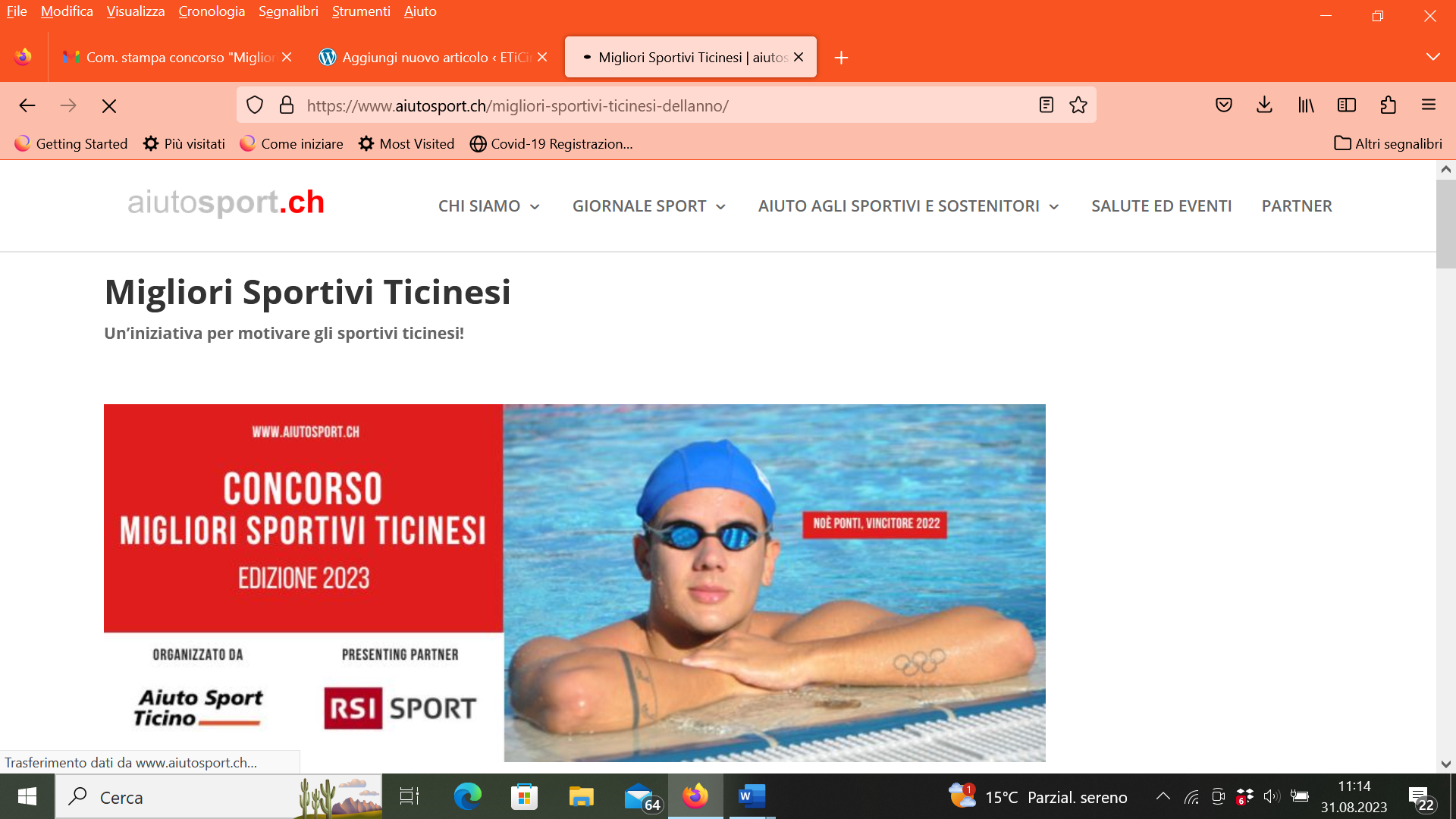View tracking protection shield icon
Screen dimensions: 1456x819
tap(255, 105)
